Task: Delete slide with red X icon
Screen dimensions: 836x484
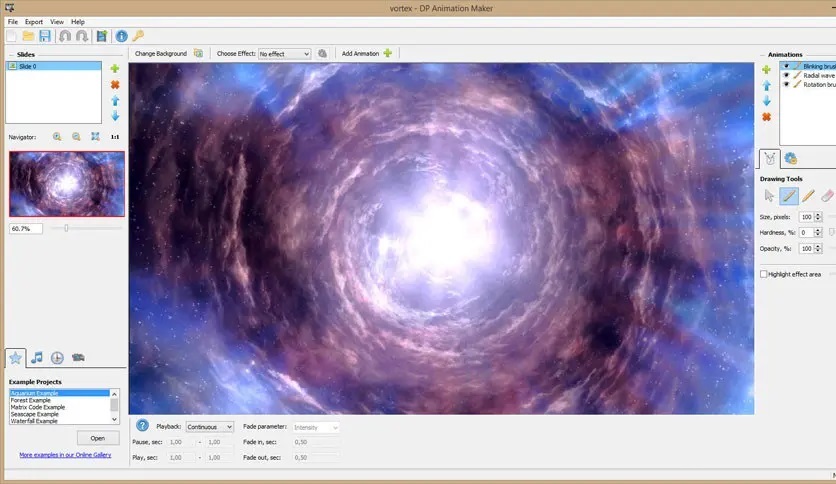Action: tap(115, 85)
